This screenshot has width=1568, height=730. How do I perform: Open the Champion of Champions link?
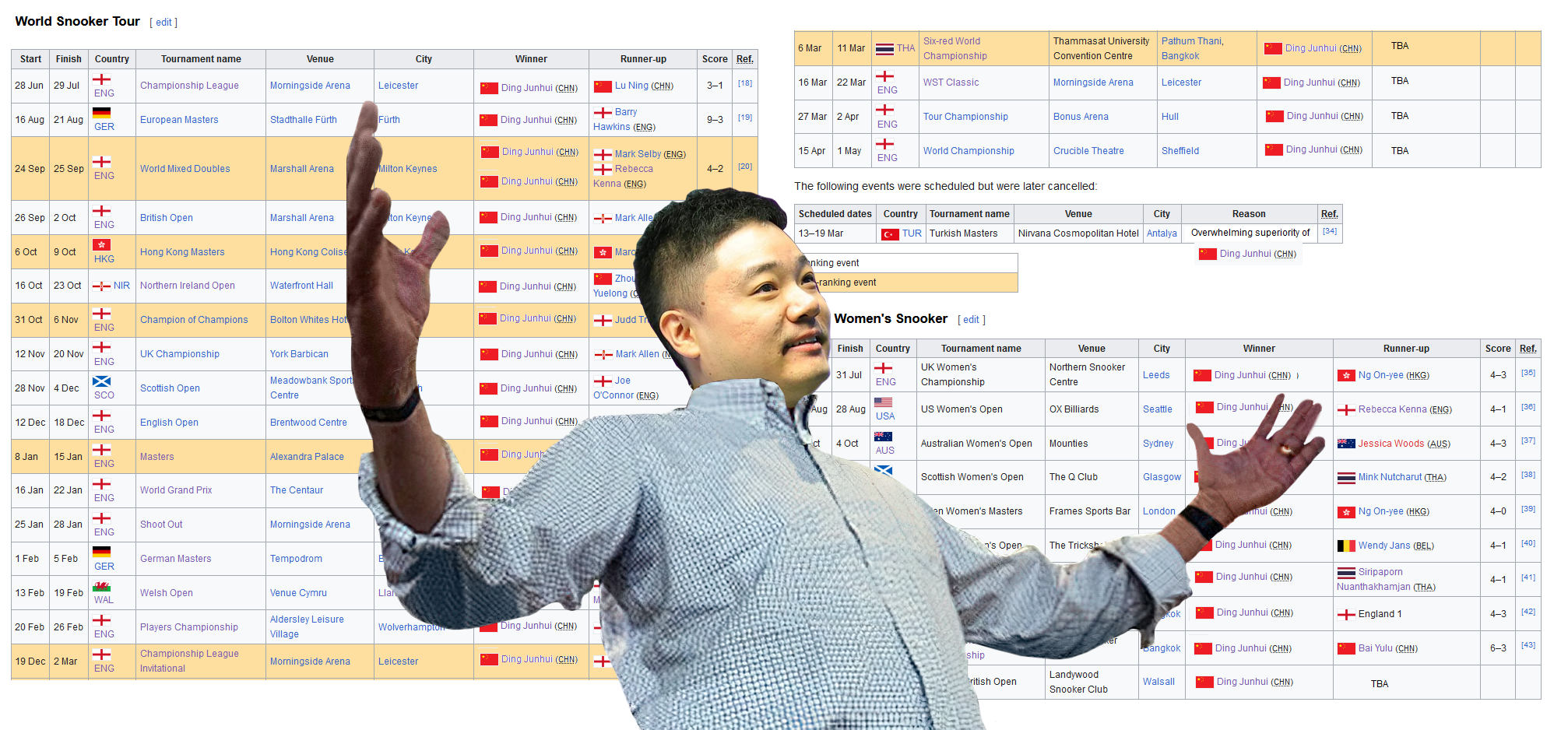[x=194, y=320]
